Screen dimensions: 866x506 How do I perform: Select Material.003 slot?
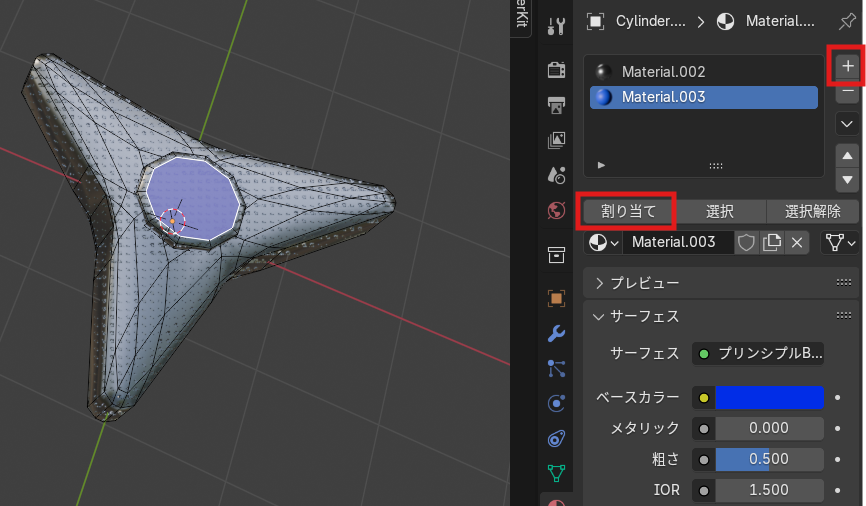pyautogui.click(x=704, y=97)
